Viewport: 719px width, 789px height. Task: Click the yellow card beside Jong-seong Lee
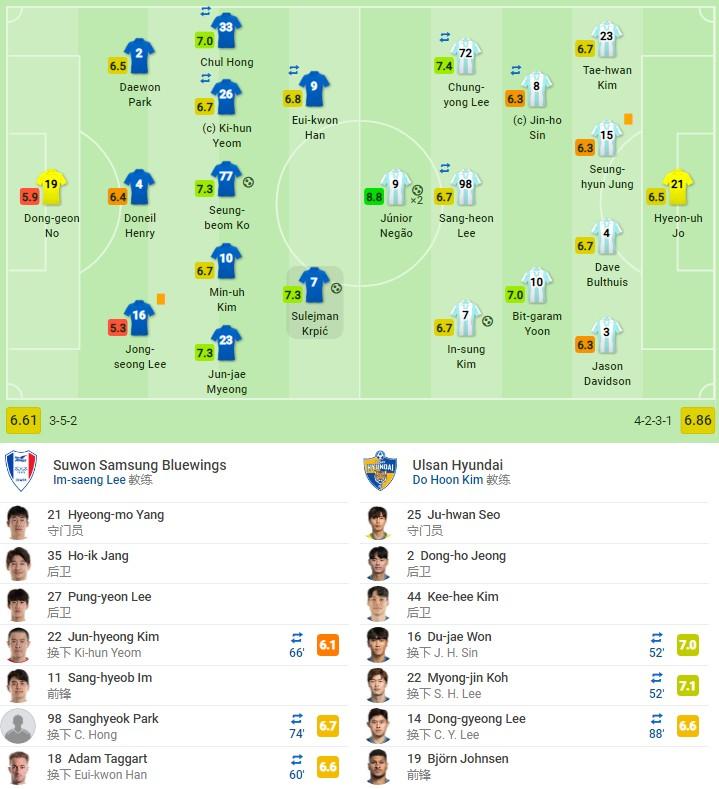[x=161, y=298]
